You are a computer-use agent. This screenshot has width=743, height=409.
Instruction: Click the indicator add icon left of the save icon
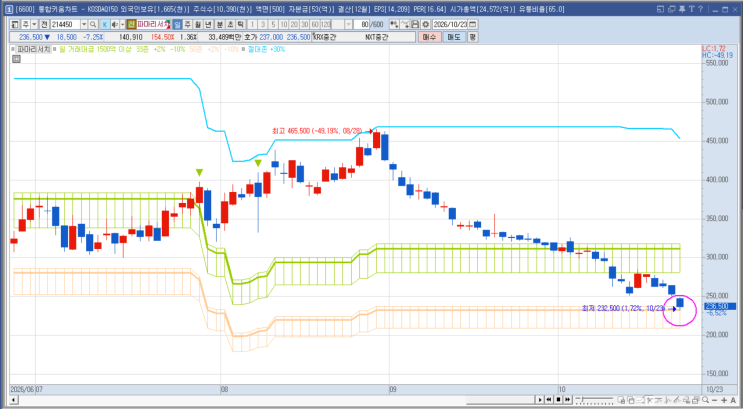click(394, 24)
